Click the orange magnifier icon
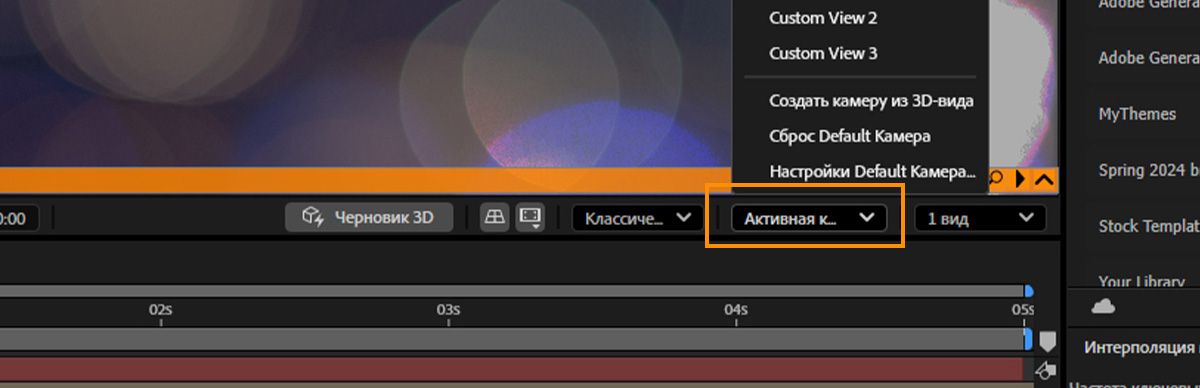The width and height of the screenshot is (1200, 388). click(997, 179)
